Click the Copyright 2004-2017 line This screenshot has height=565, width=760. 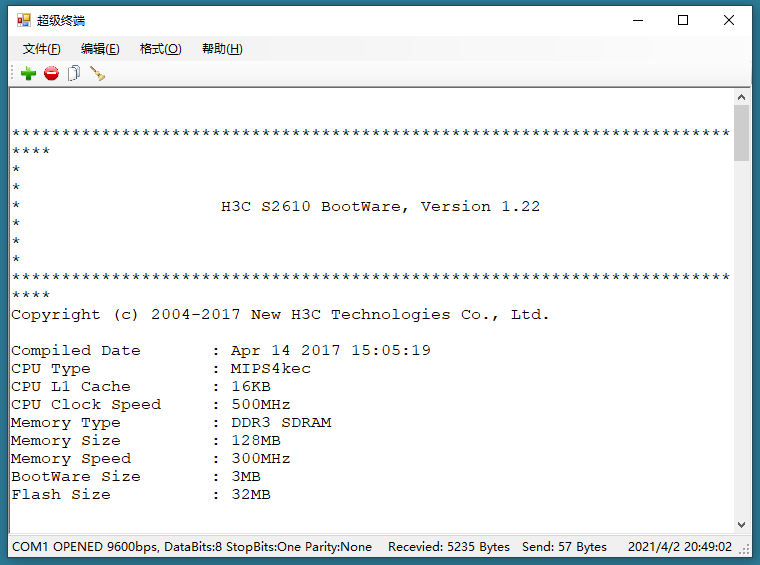point(280,315)
